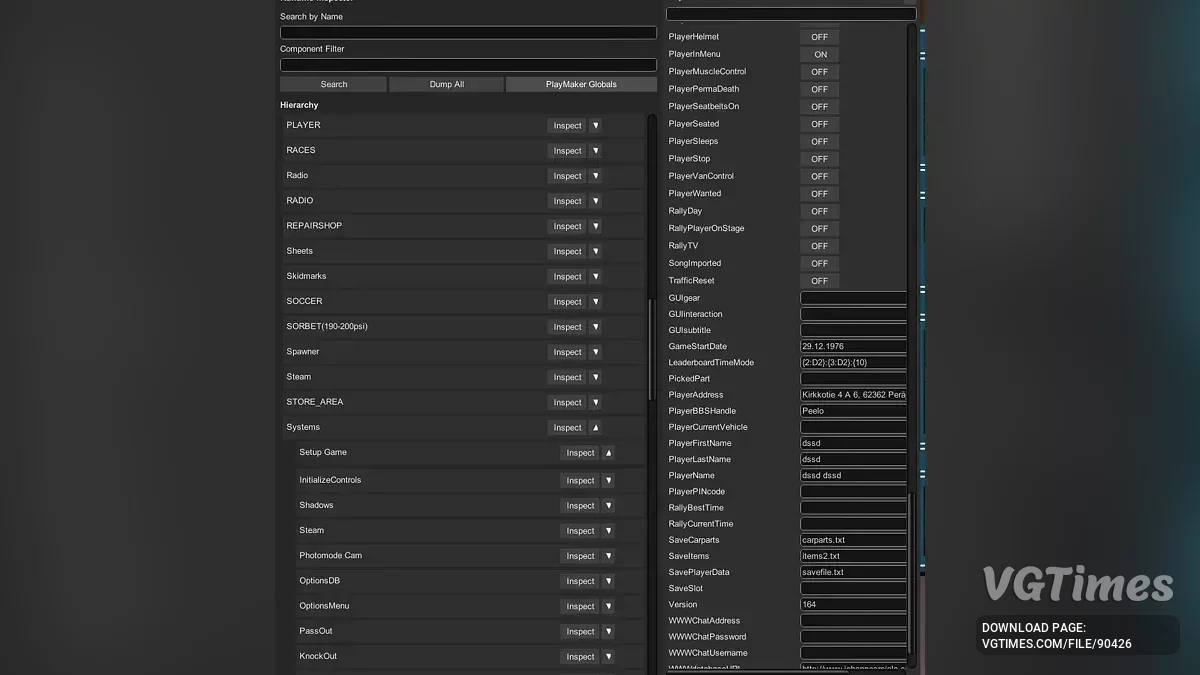Expand the PLAYER dropdown arrow
The image size is (1200, 675).
click(x=596, y=125)
